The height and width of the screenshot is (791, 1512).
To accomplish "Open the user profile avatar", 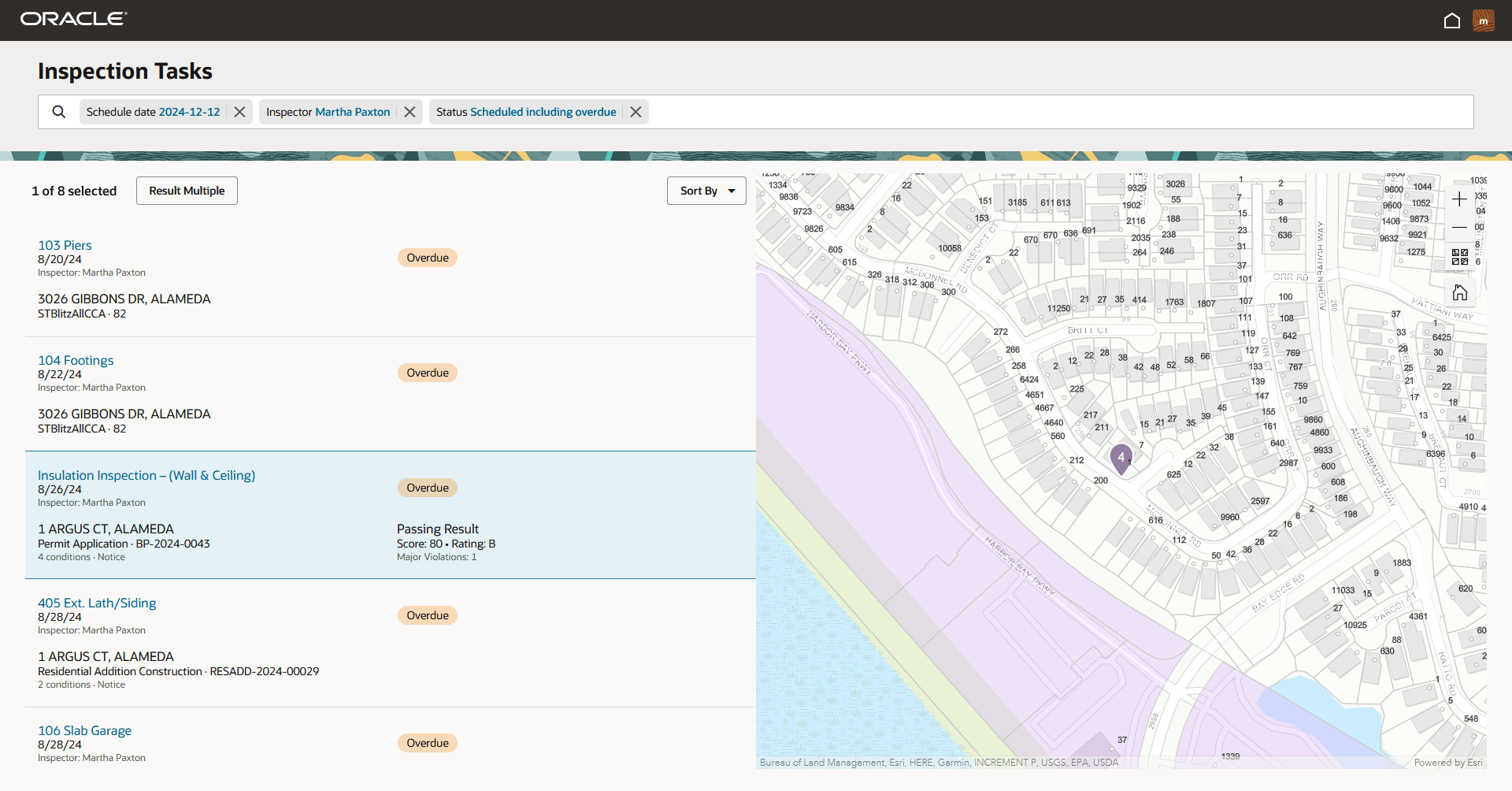I will (1484, 20).
